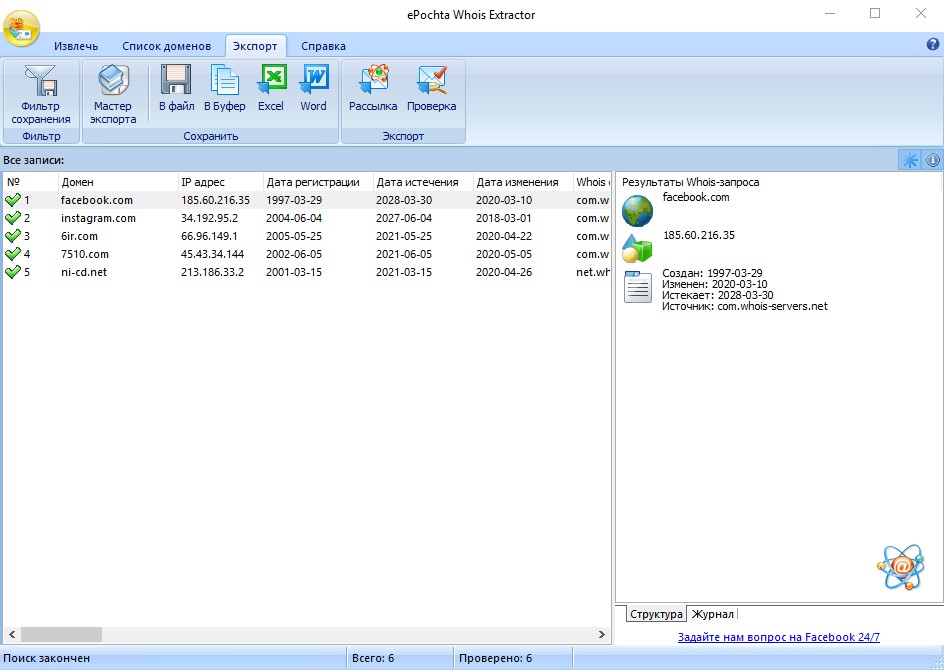Image resolution: width=944 pixels, height=670 pixels.
Task: Send data to Проверка verifier
Action: point(432,88)
